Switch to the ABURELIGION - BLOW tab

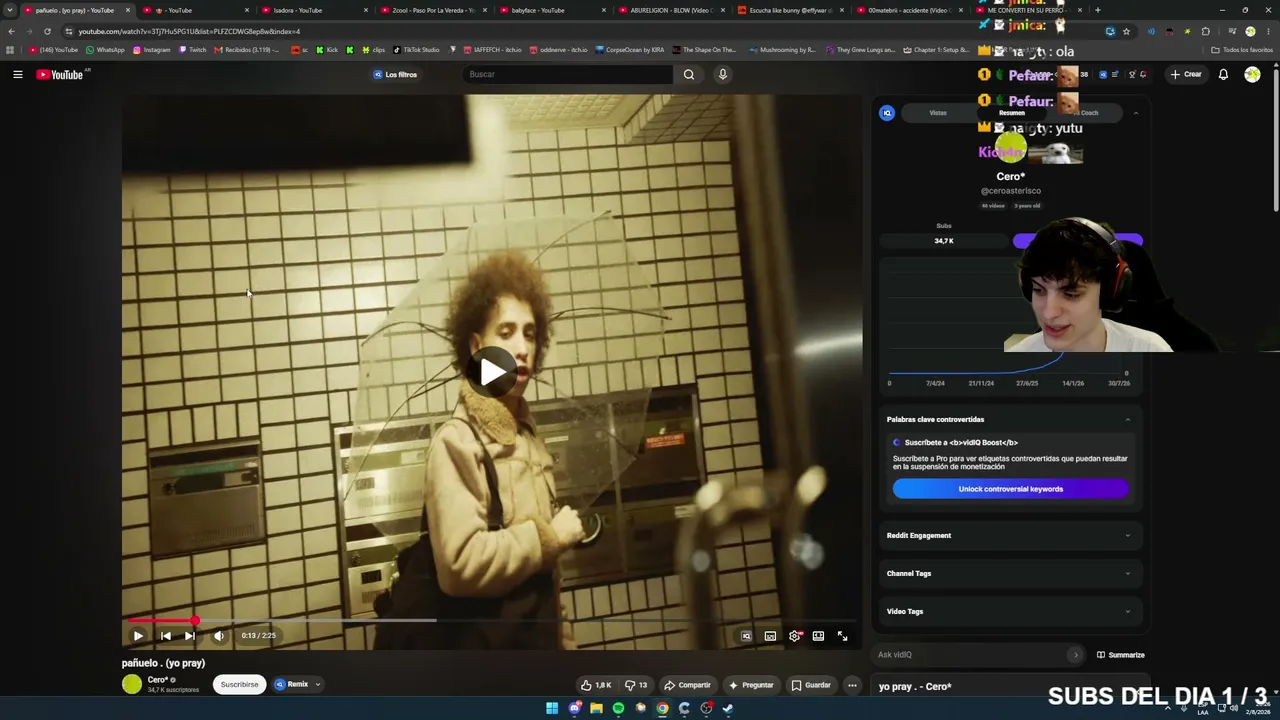point(671,10)
